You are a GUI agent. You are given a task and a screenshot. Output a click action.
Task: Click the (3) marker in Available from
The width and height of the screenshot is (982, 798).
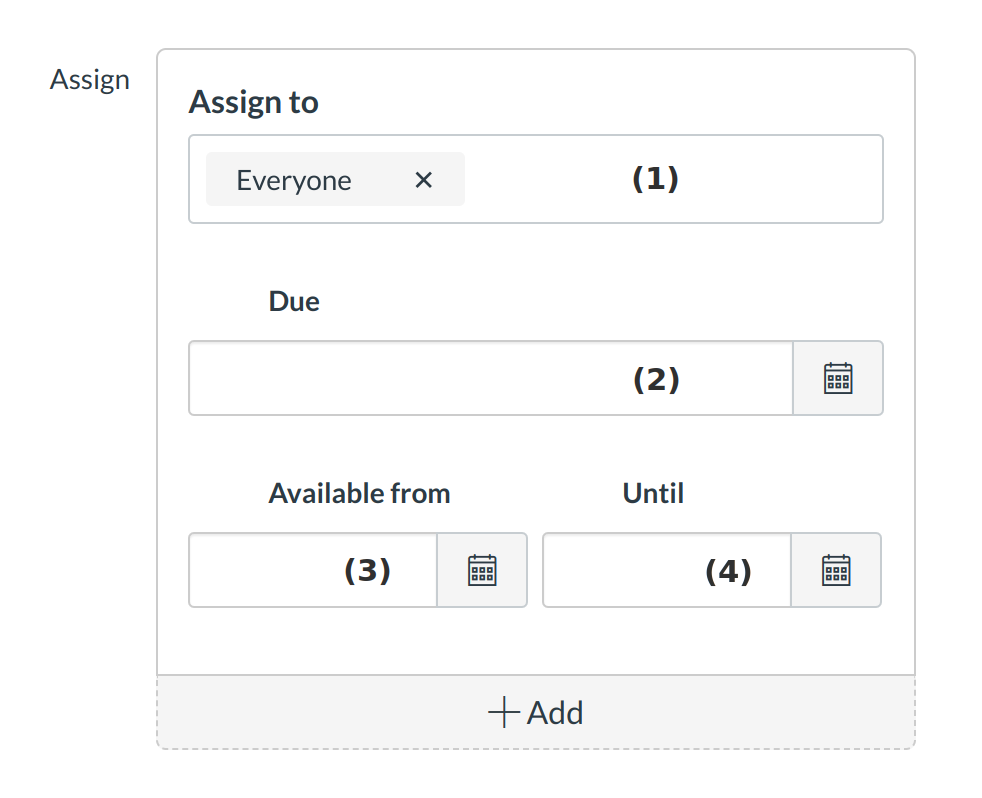367,570
